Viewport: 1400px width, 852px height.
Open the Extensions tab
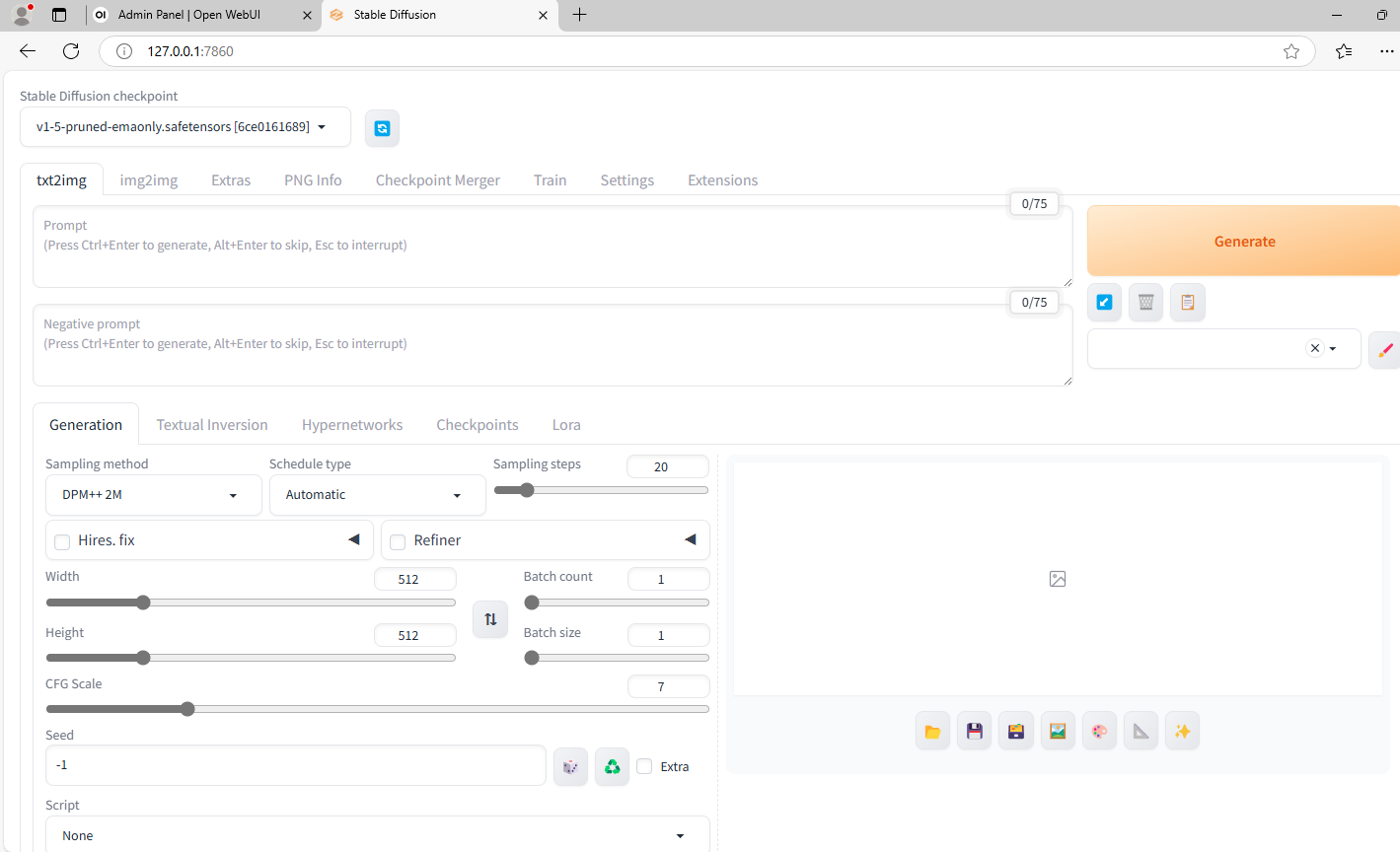coord(722,180)
